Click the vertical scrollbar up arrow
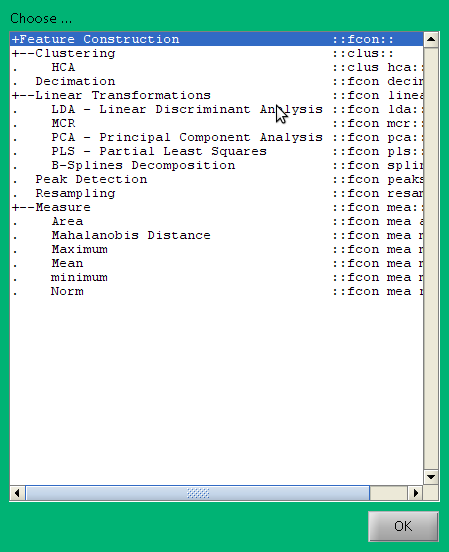 (x=431, y=39)
